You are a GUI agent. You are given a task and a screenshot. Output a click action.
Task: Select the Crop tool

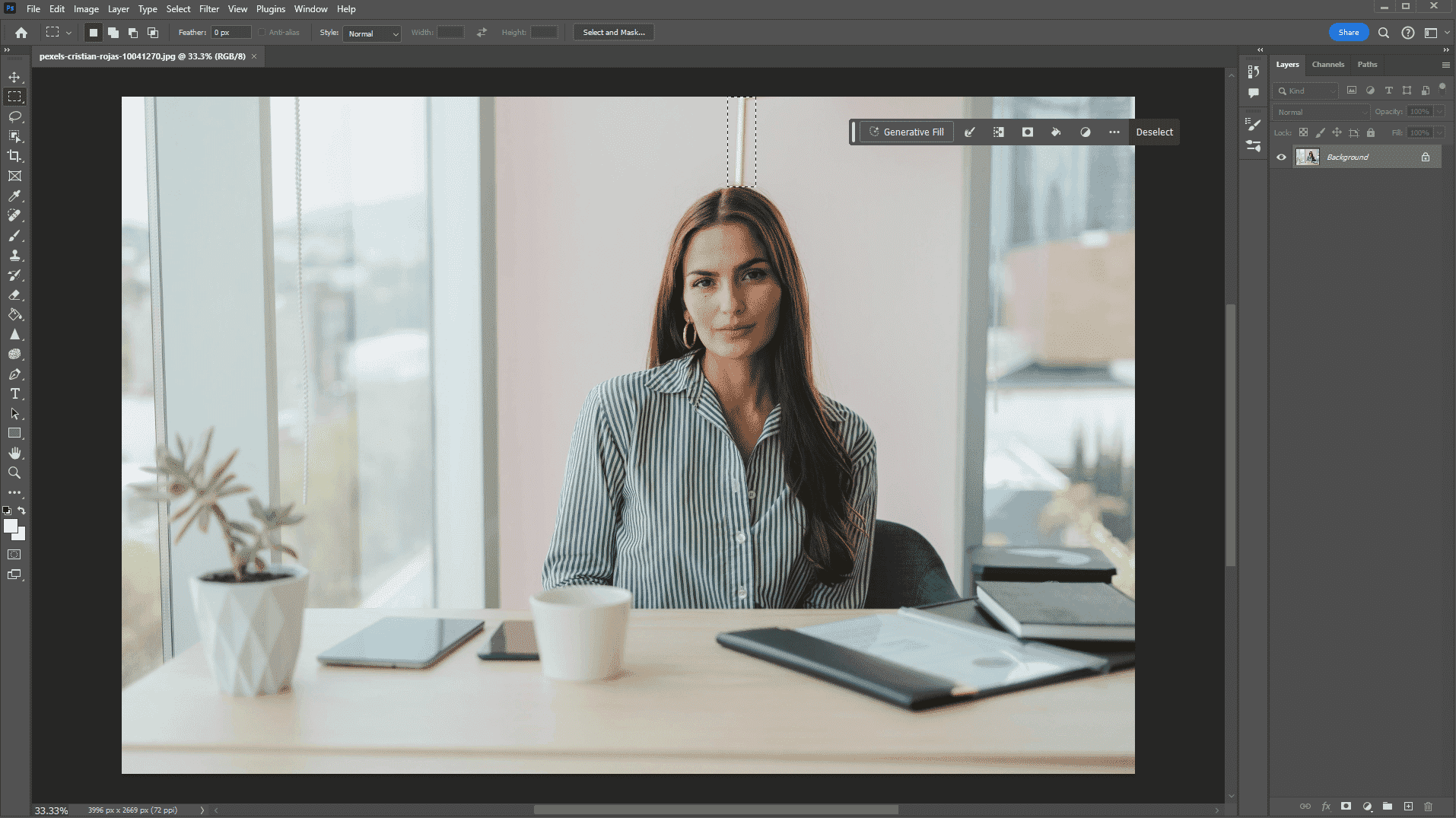[14, 156]
